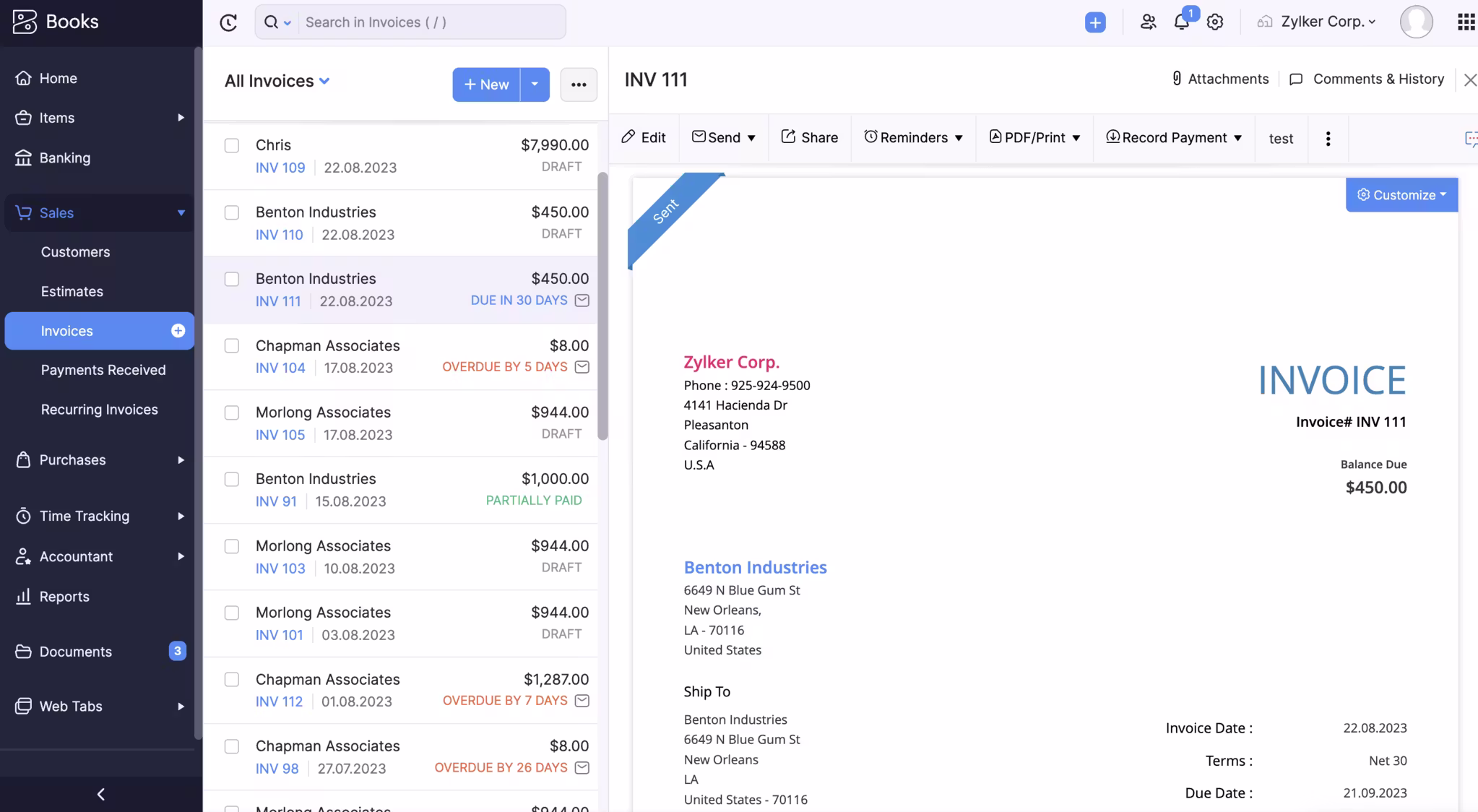The width and height of the screenshot is (1478, 812).
Task: Select checkbox for INV 105
Action: click(x=231, y=413)
